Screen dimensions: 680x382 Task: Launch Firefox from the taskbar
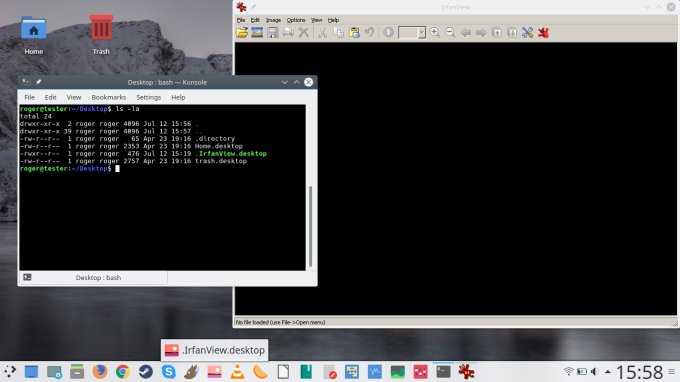(100, 372)
